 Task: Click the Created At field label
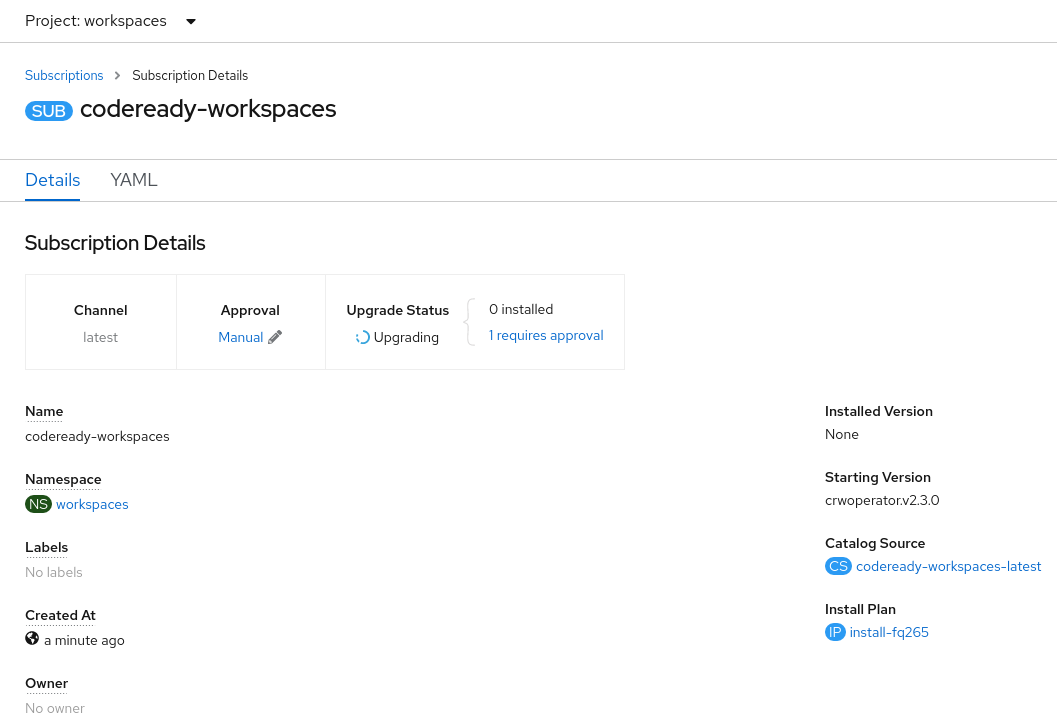tap(60, 615)
